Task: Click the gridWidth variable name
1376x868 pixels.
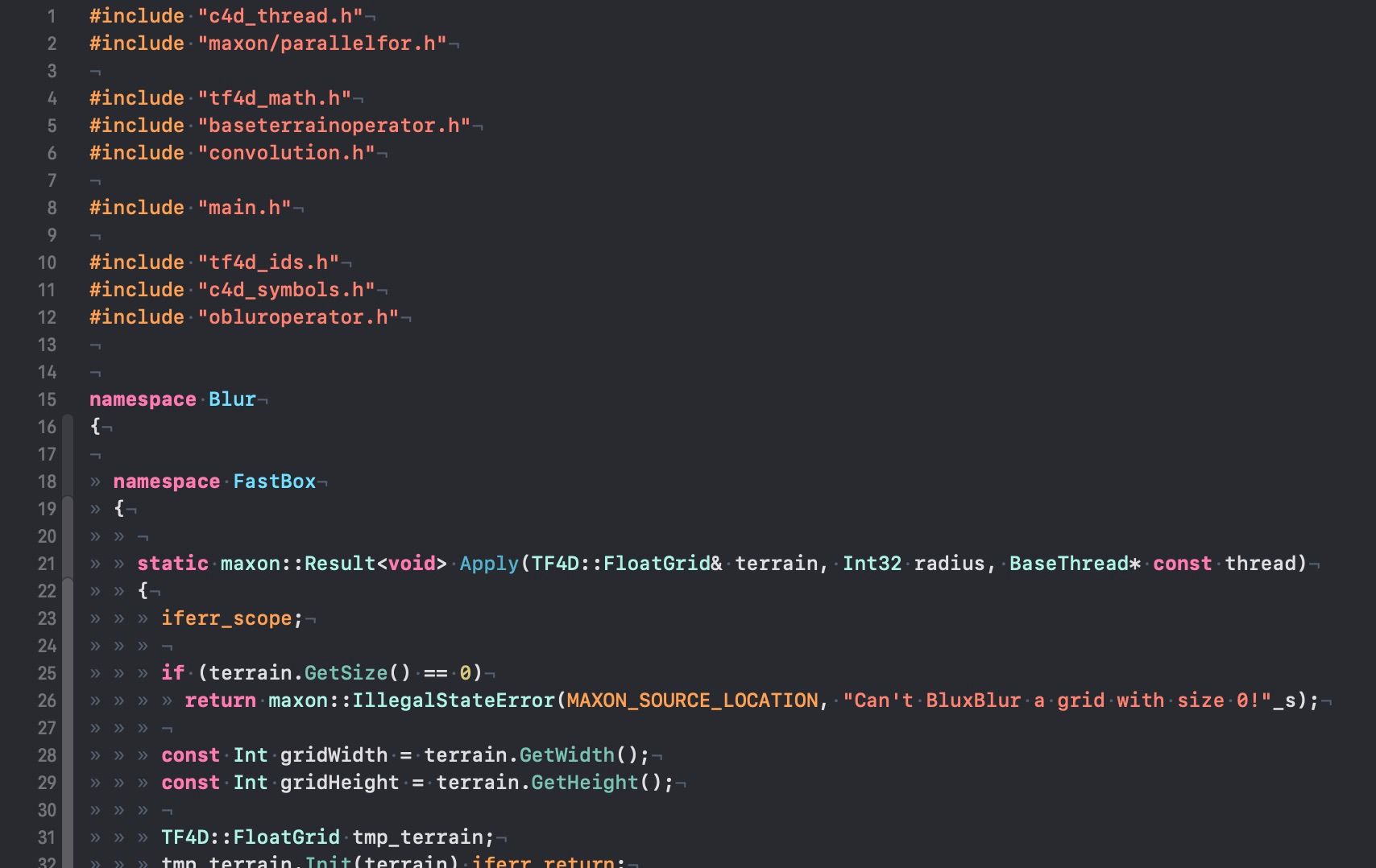Action: pos(334,755)
